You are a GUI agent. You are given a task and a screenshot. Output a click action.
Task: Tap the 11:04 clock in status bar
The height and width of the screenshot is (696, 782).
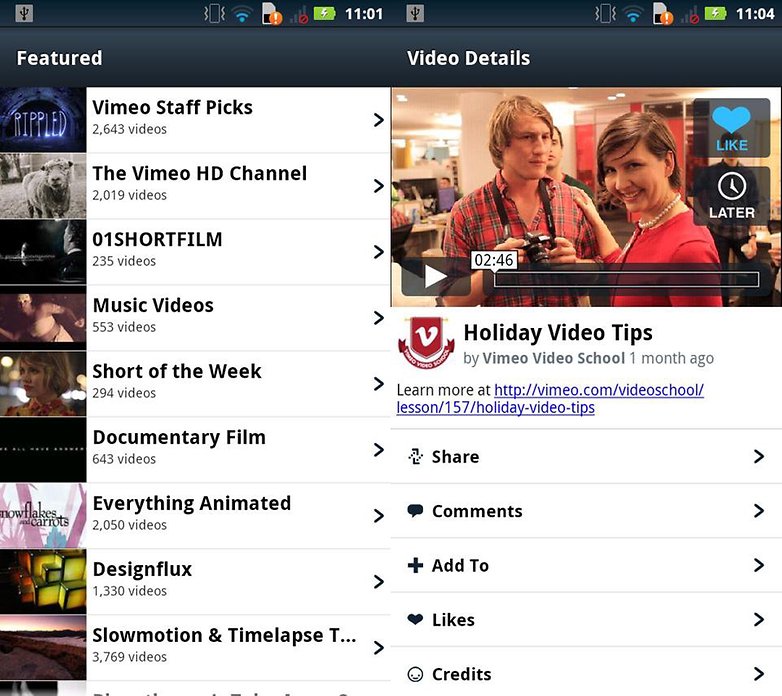tap(755, 13)
